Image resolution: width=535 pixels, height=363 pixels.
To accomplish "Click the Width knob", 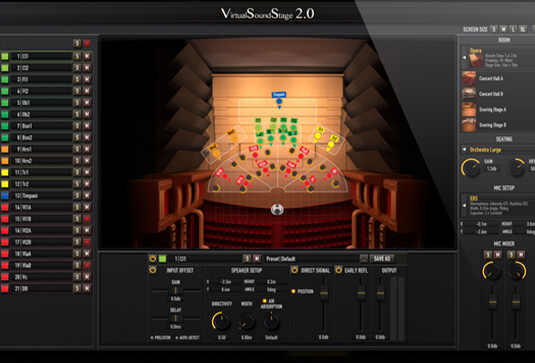I will pos(246,321).
